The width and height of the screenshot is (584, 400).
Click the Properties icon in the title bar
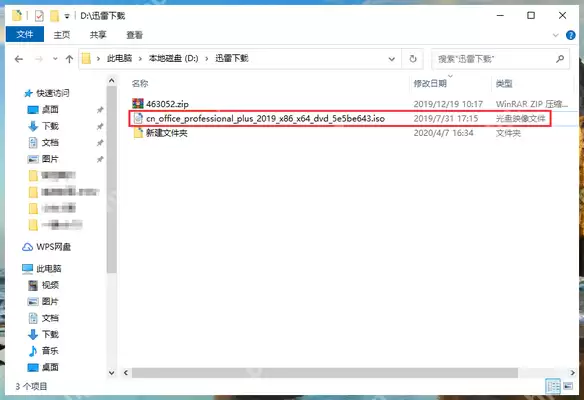(x=39, y=16)
